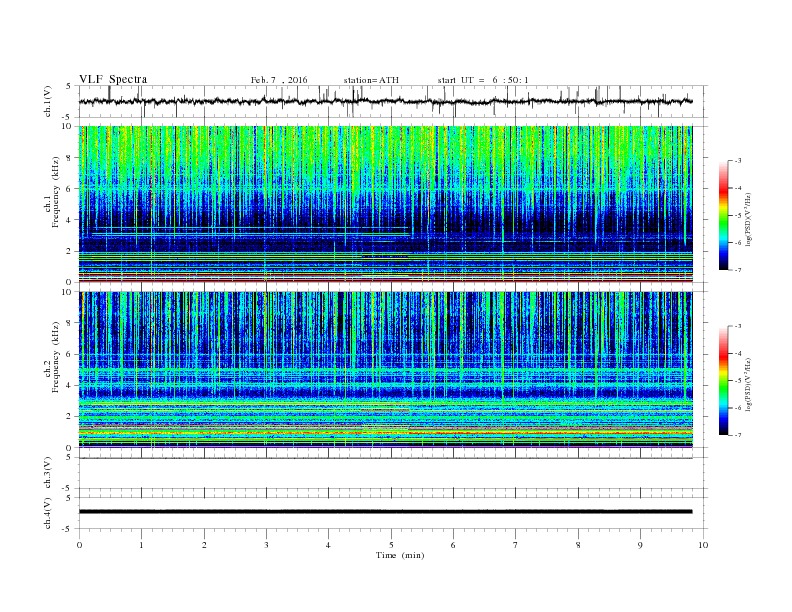Image resolution: width=792 pixels, height=612 pixels.
Task: Click the ch.1 voltage waveform trace
Action: (x=385, y=101)
